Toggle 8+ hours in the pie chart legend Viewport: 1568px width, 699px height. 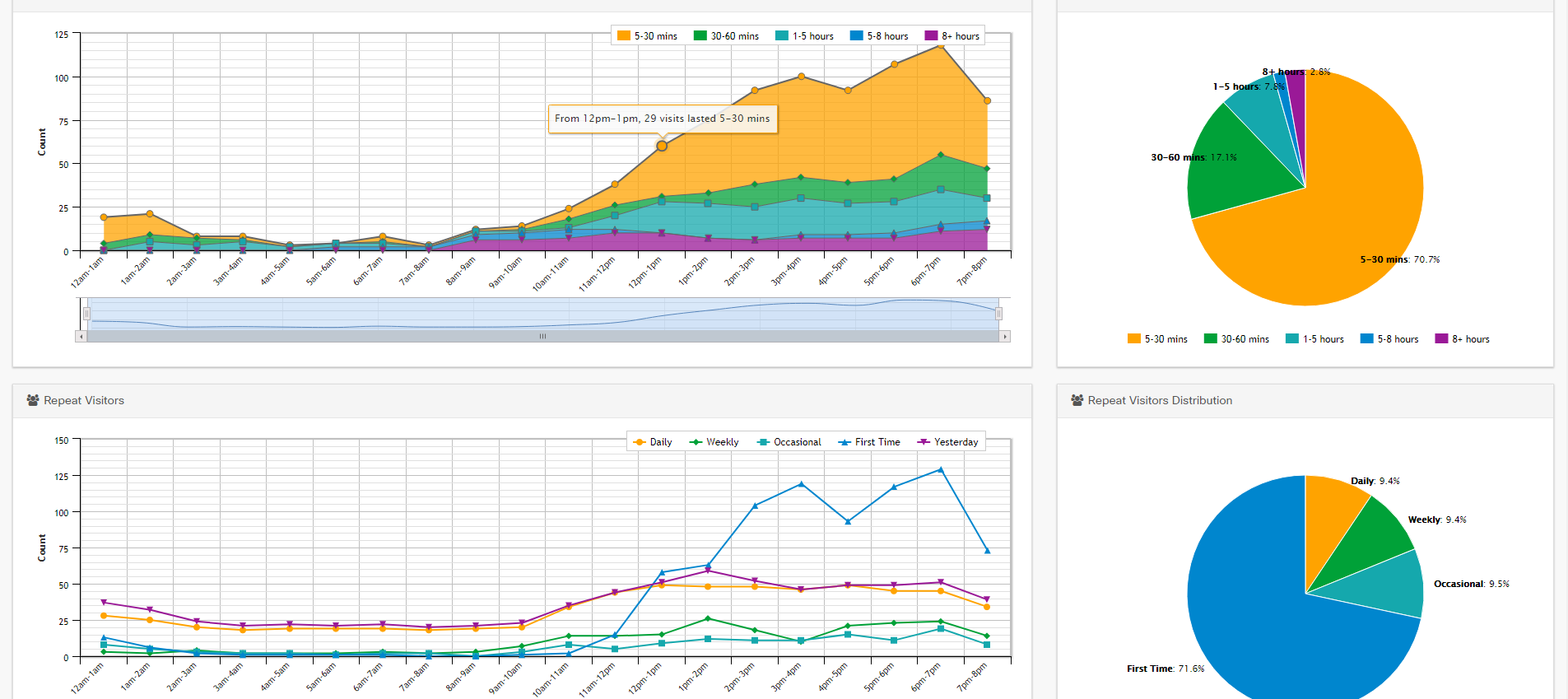(1463, 339)
